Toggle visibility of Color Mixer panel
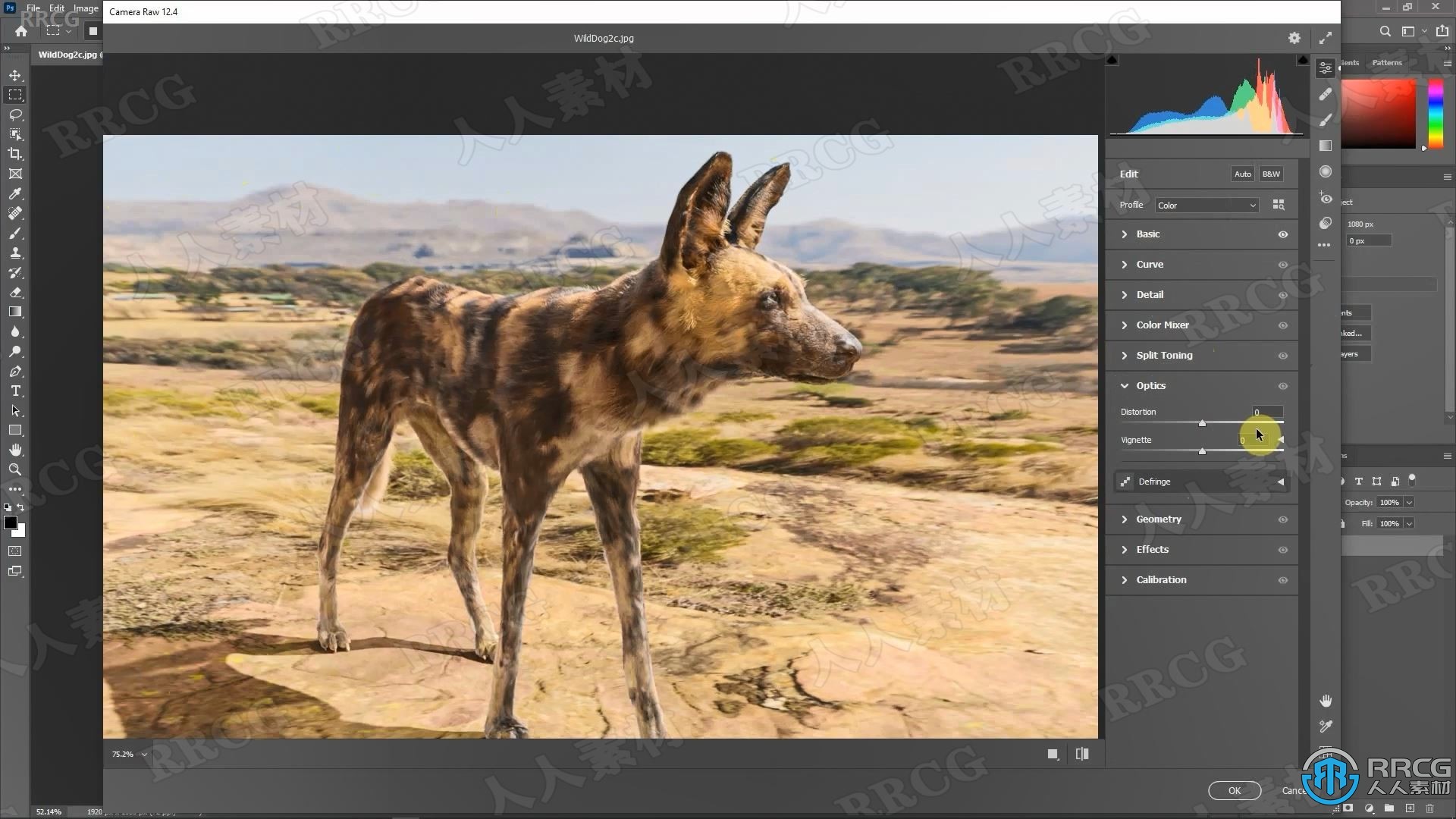 [1283, 325]
